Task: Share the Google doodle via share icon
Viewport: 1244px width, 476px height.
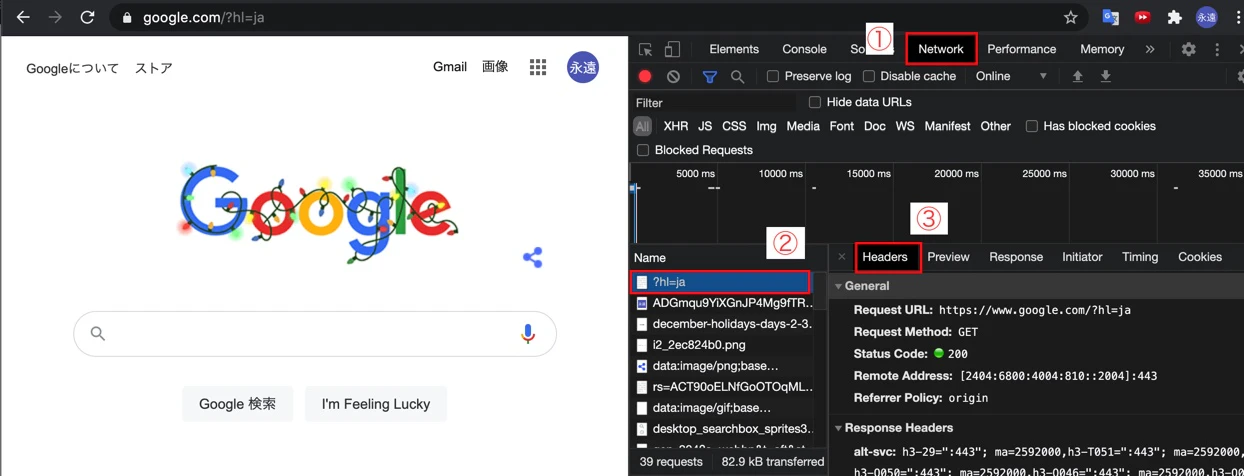Action: pos(533,257)
